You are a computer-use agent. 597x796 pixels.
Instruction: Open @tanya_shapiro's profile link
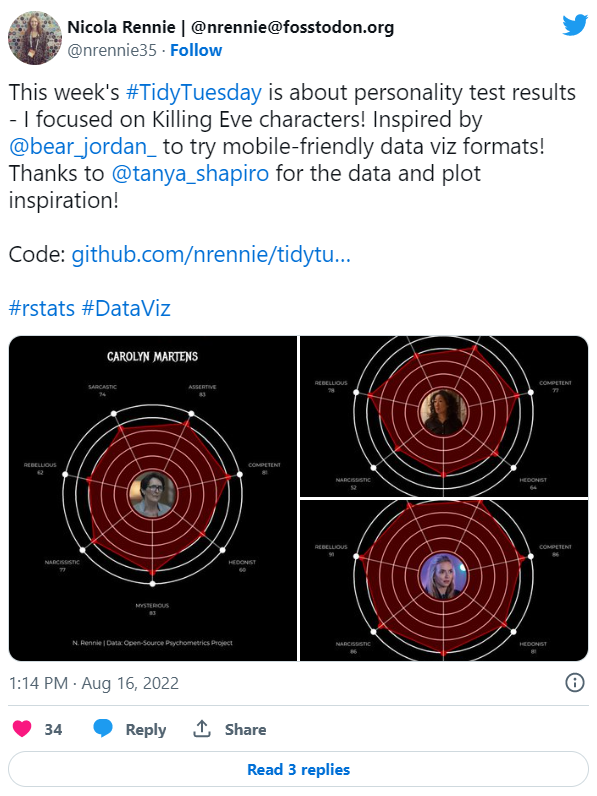190,173
